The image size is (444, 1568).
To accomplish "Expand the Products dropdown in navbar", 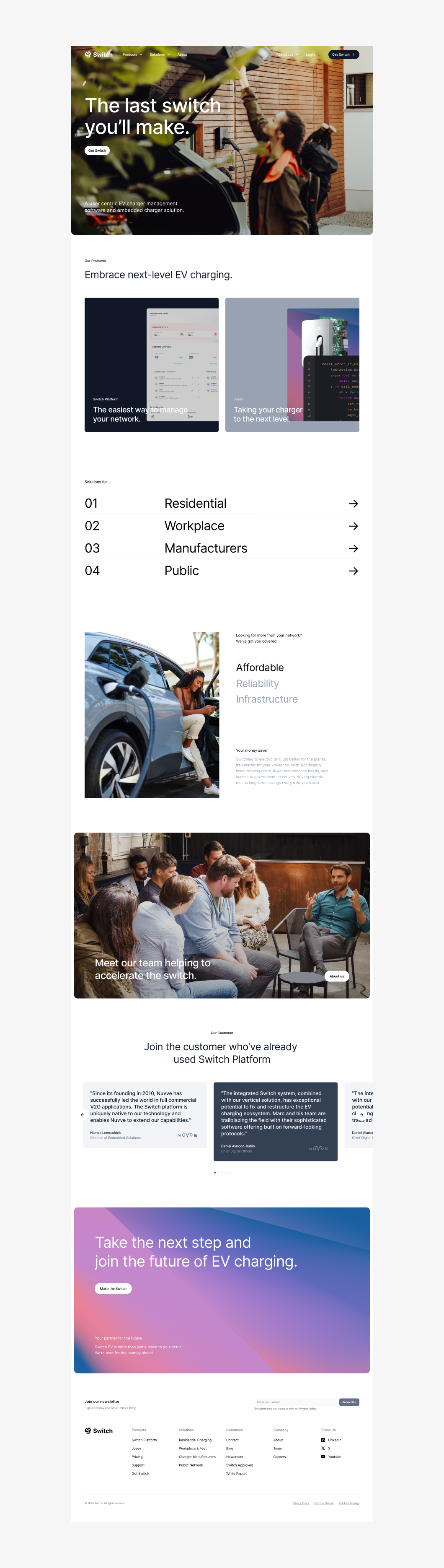I will [132, 55].
